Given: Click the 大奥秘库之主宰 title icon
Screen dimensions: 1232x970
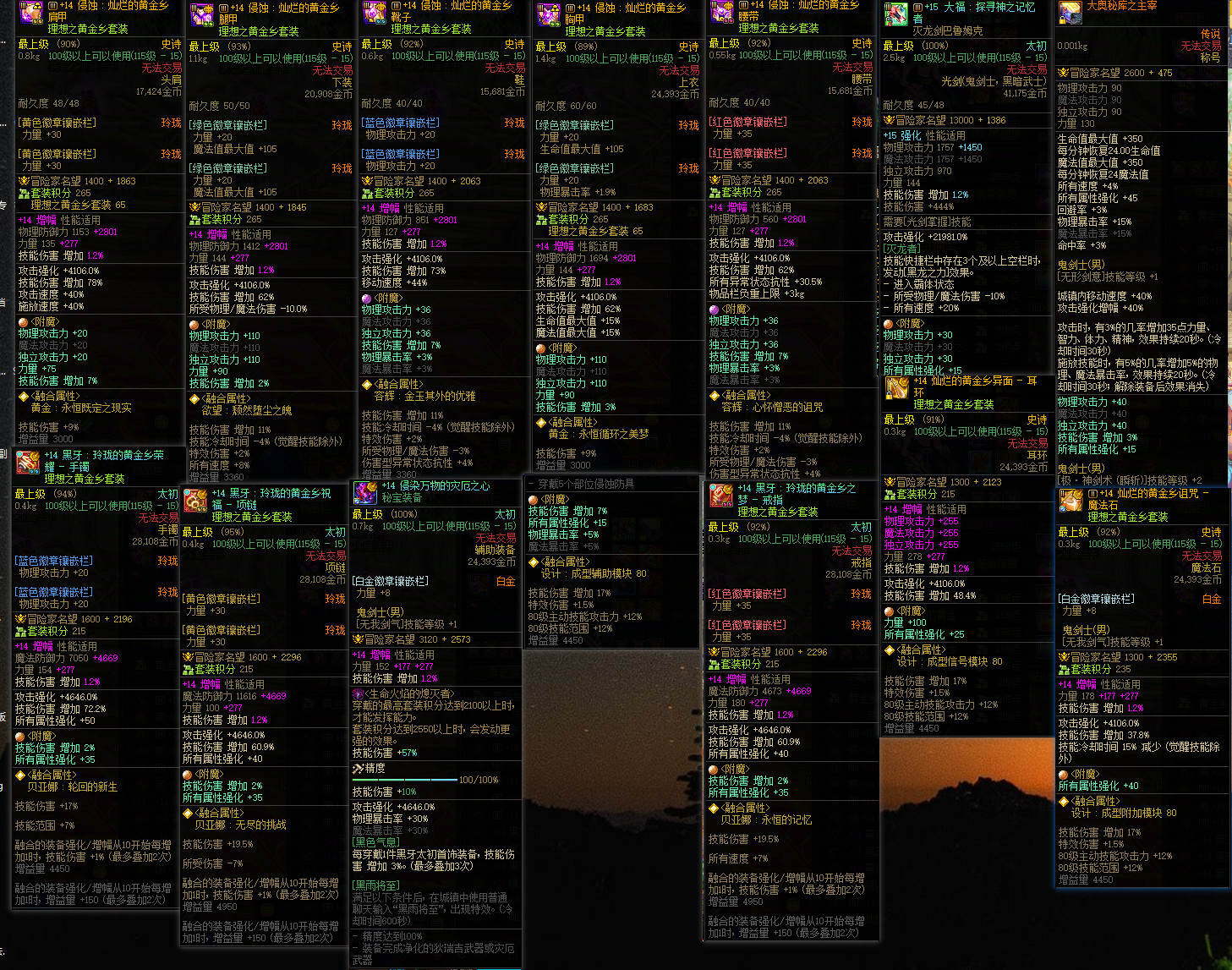Looking at the screenshot, I should tap(1070, 13).
